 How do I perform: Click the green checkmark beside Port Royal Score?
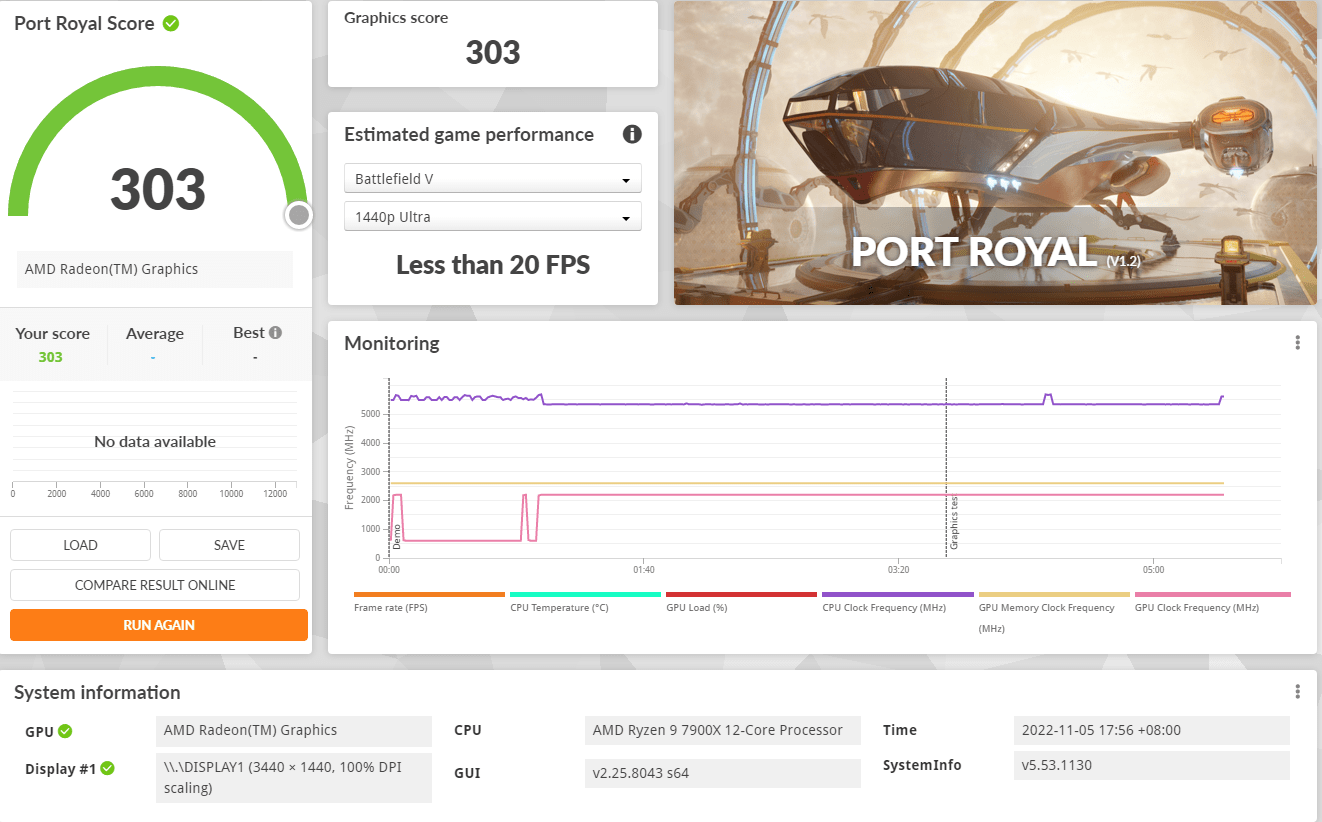(x=171, y=23)
